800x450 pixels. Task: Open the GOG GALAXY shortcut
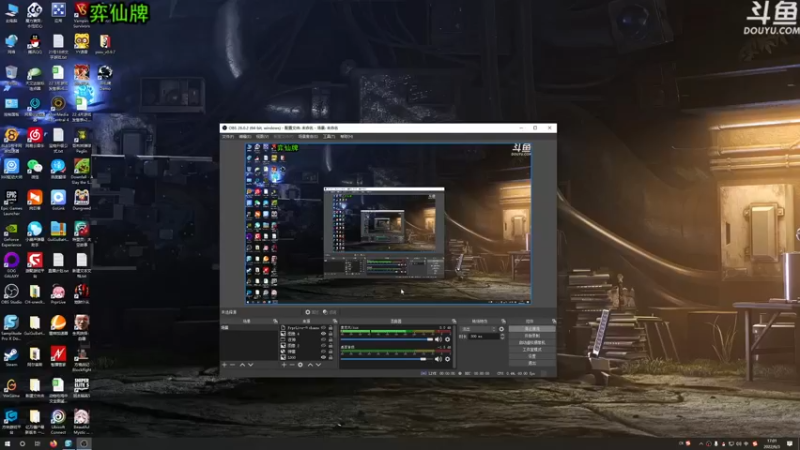pos(11,265)
